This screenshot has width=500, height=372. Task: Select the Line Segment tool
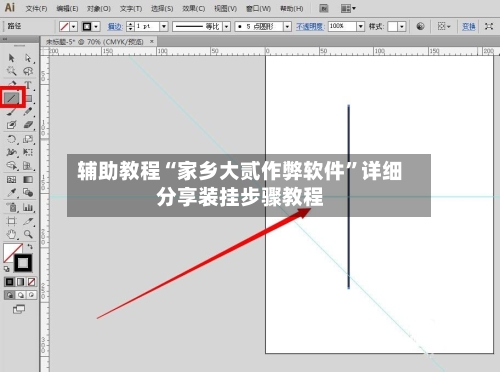[x=12, y=98]
